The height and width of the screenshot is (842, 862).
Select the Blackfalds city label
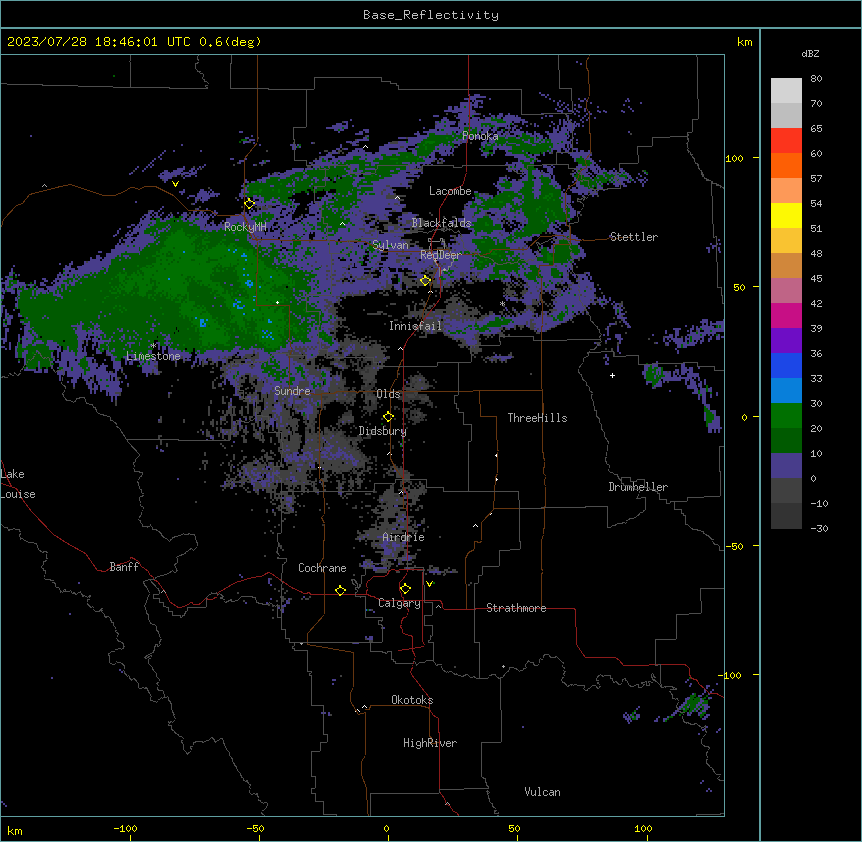(441, 223)
